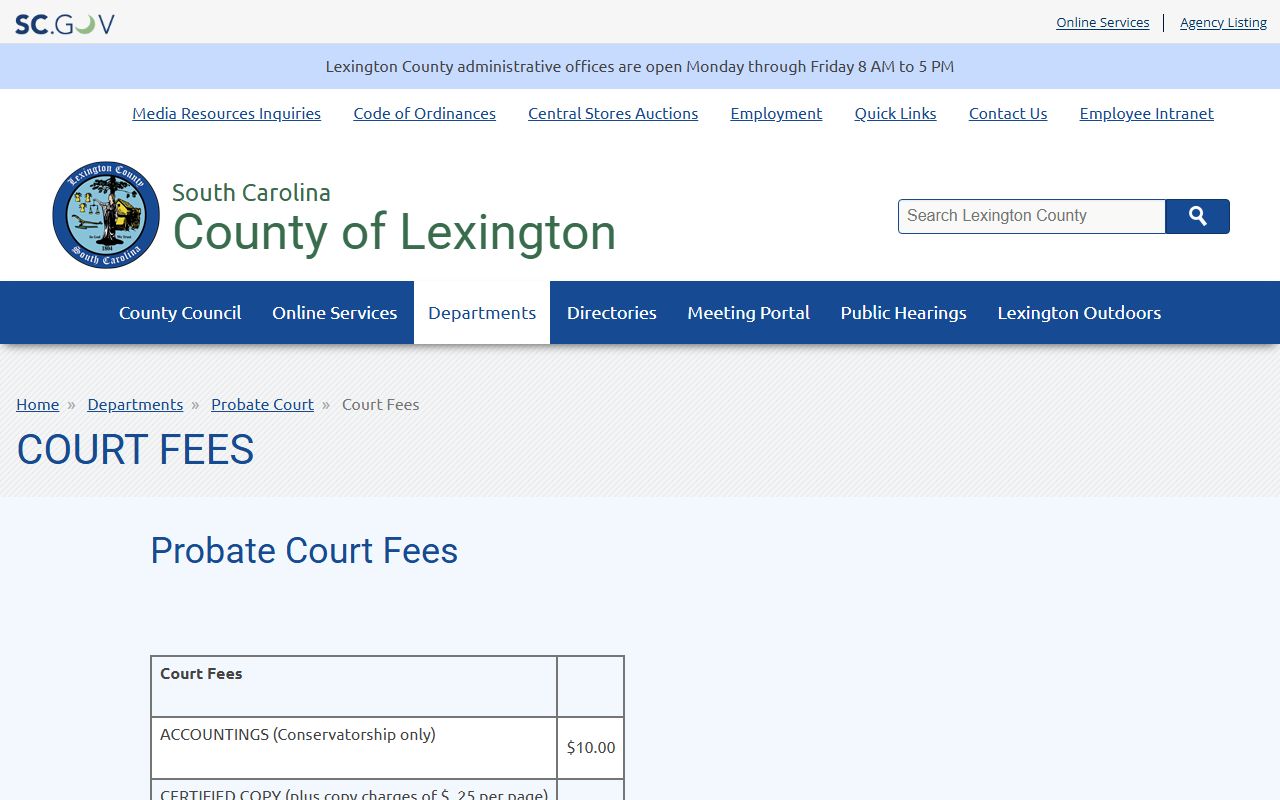1280x800 pixels.
Task: Open Lexington Outdoors menu item
Action: tap(1079, 313)
